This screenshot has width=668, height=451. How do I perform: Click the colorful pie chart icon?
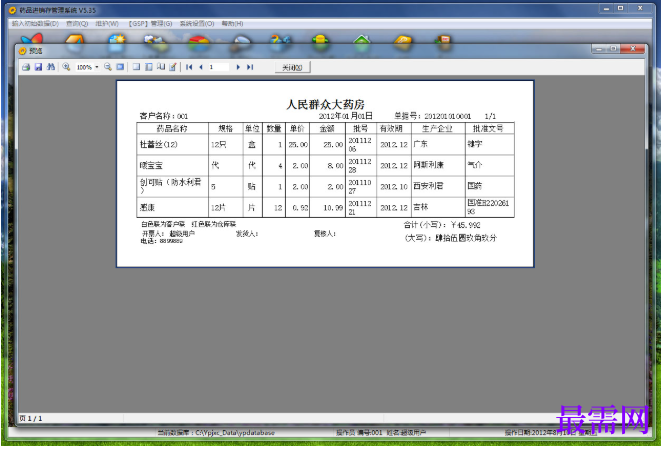pyautogui.click(x=199, y=42)
